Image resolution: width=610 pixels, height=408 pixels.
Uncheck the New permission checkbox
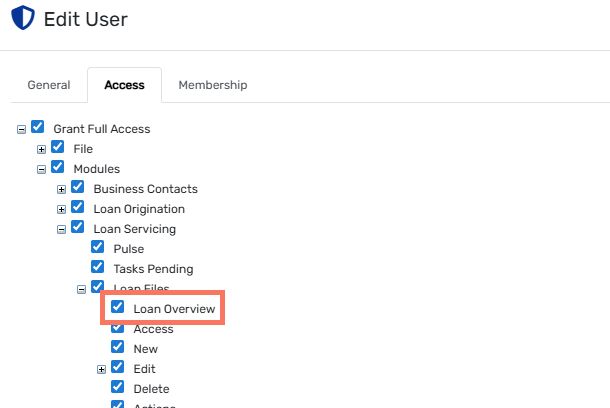coord(118,348)
